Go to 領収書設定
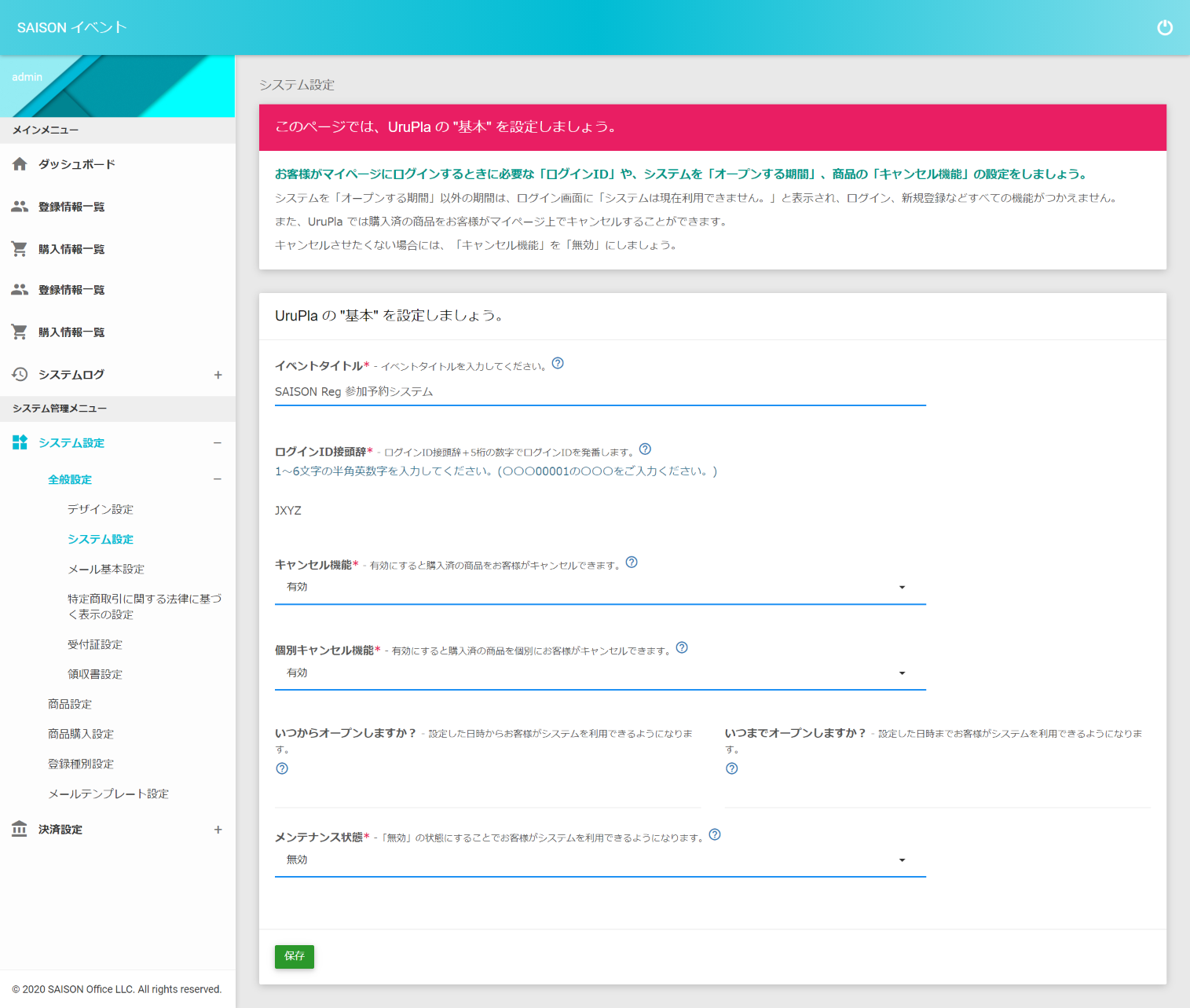Image resolution: width=1190 pixels, height=1008 pixels. point(95,674)
